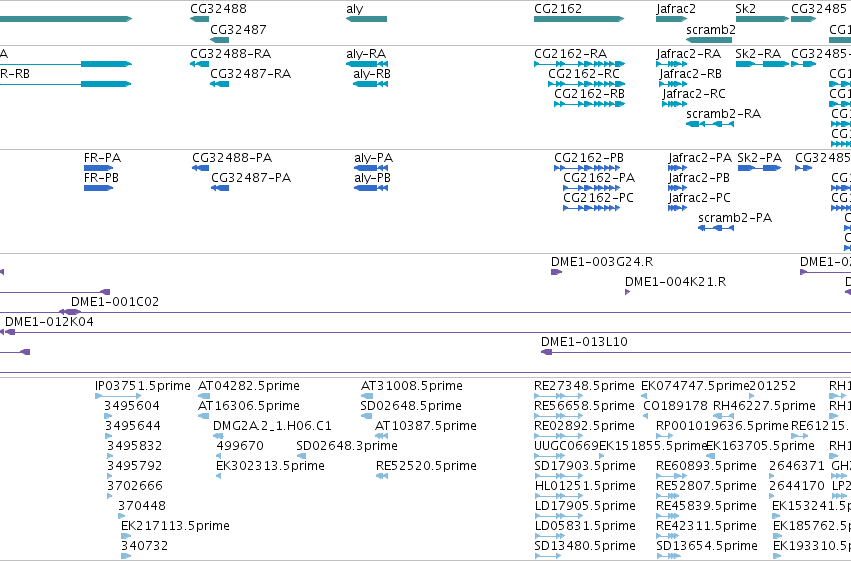851x561 pixels.
Task: Open the EST labeled 340732
Action: pos(144,546)
